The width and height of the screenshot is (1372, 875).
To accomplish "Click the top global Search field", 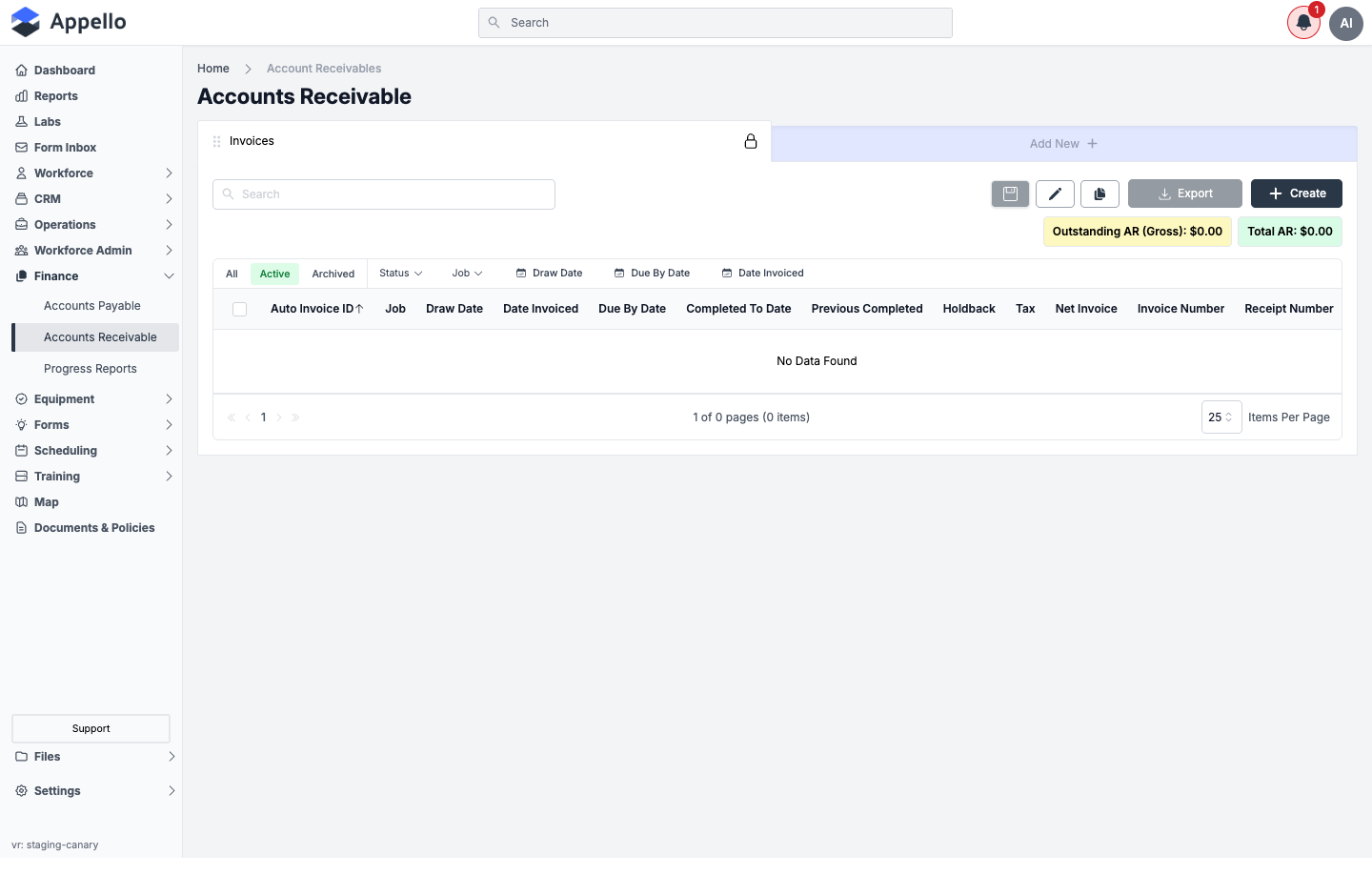I will point(715,23).
